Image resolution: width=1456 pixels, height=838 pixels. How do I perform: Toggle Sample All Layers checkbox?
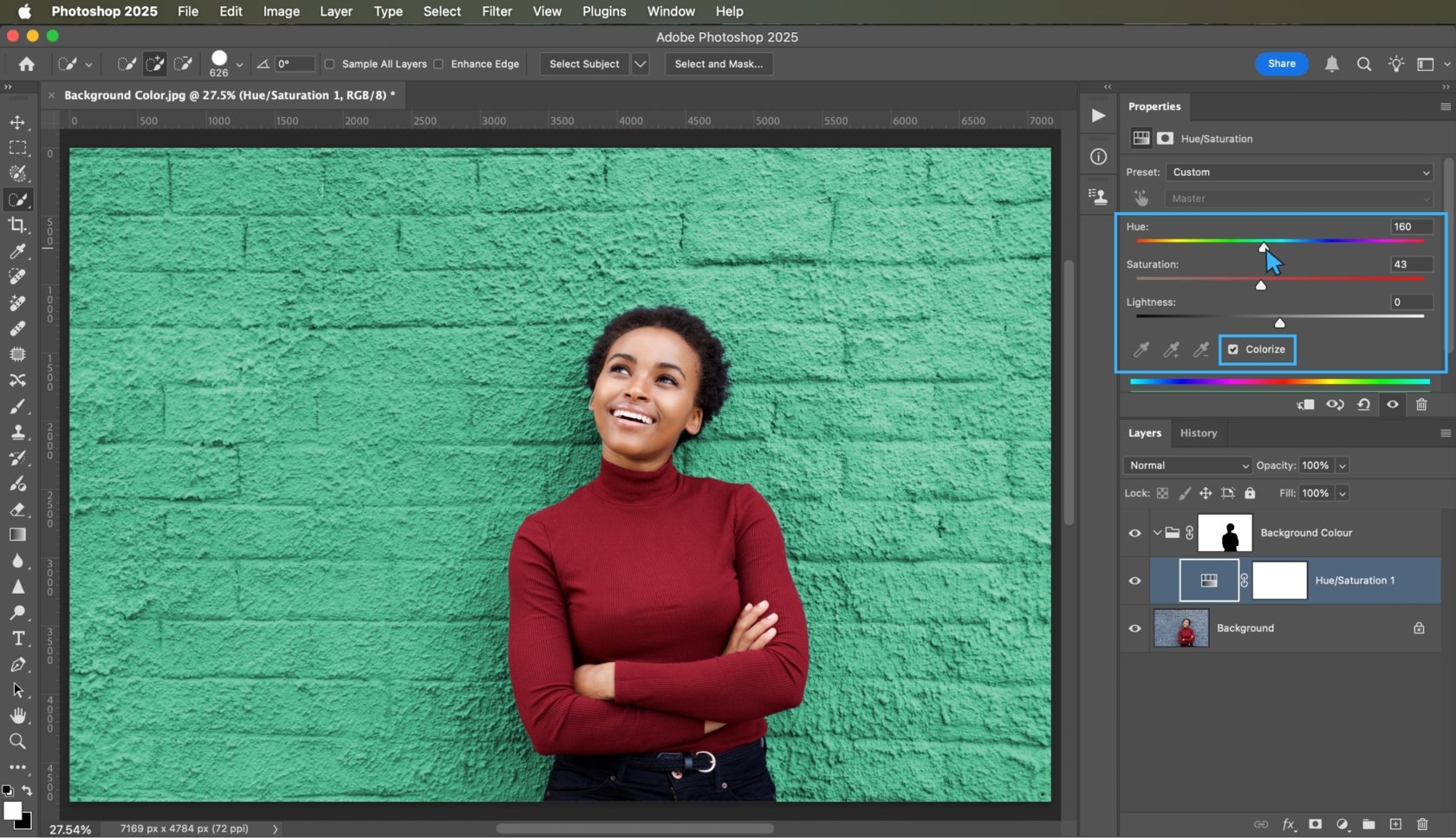tap(330, 64)
